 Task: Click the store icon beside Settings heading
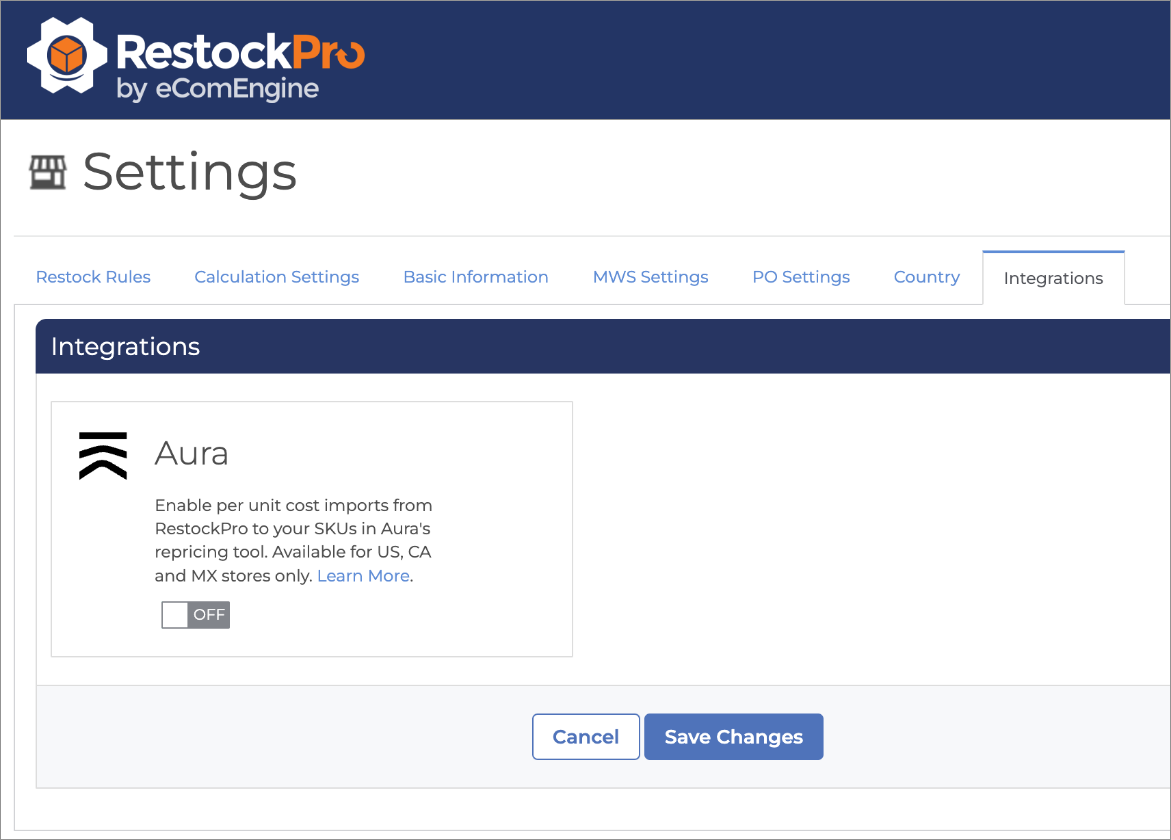[47, 173]
